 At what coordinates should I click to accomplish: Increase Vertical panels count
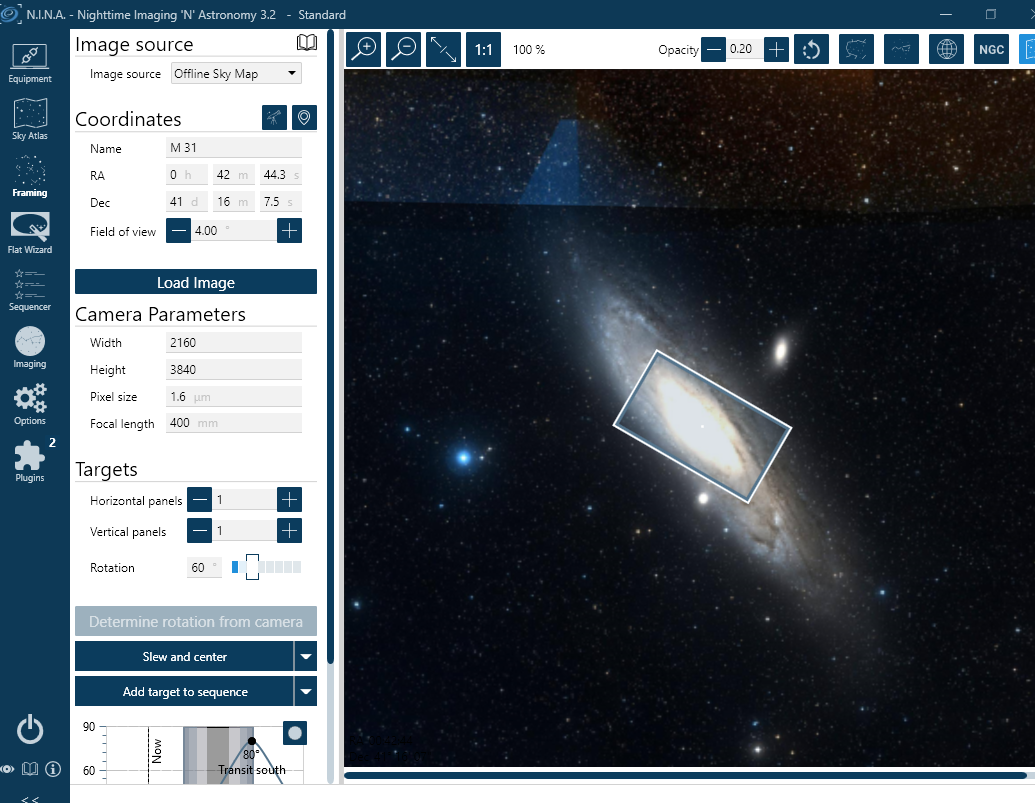coord(289,530)
